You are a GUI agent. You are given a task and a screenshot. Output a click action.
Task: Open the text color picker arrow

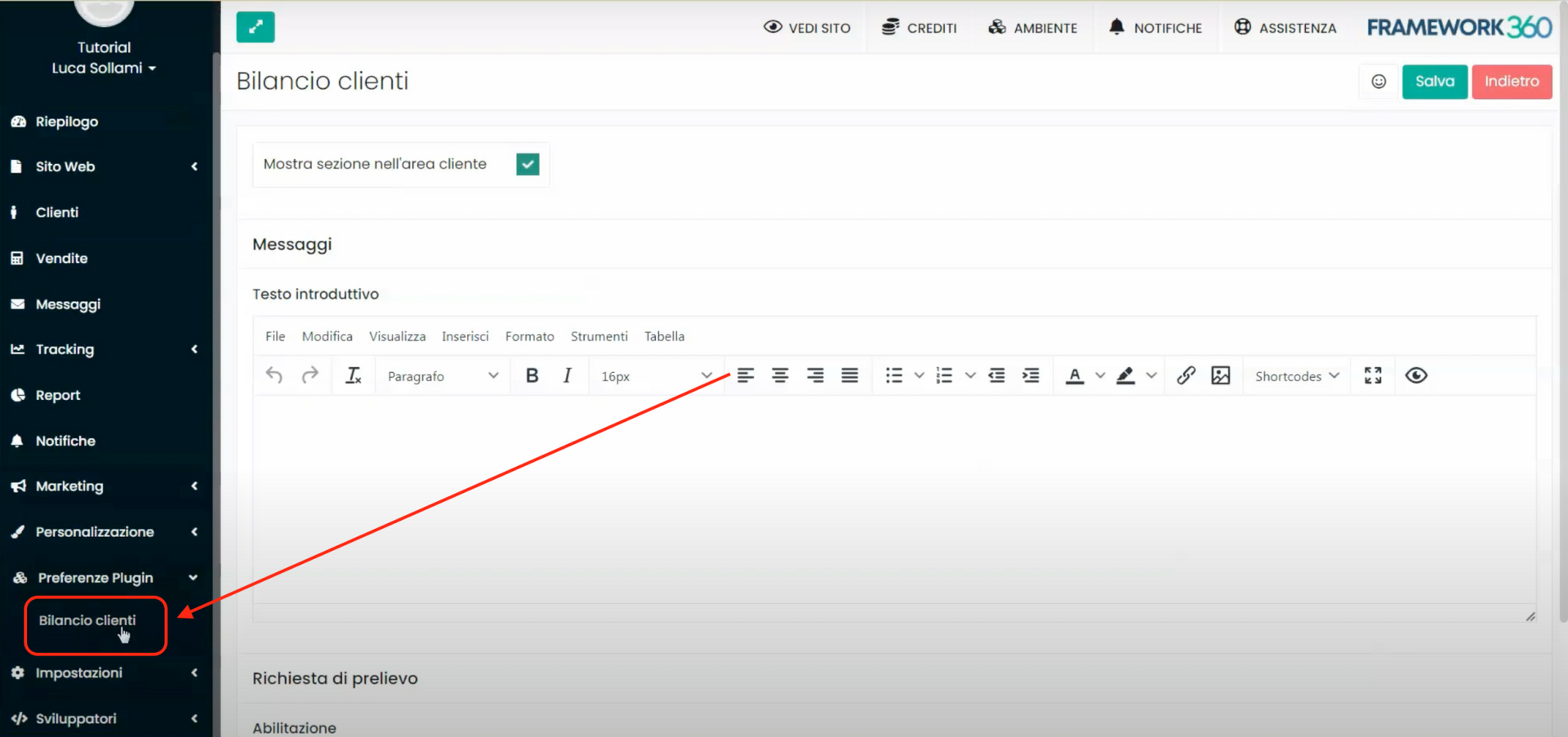point(1100,376)
